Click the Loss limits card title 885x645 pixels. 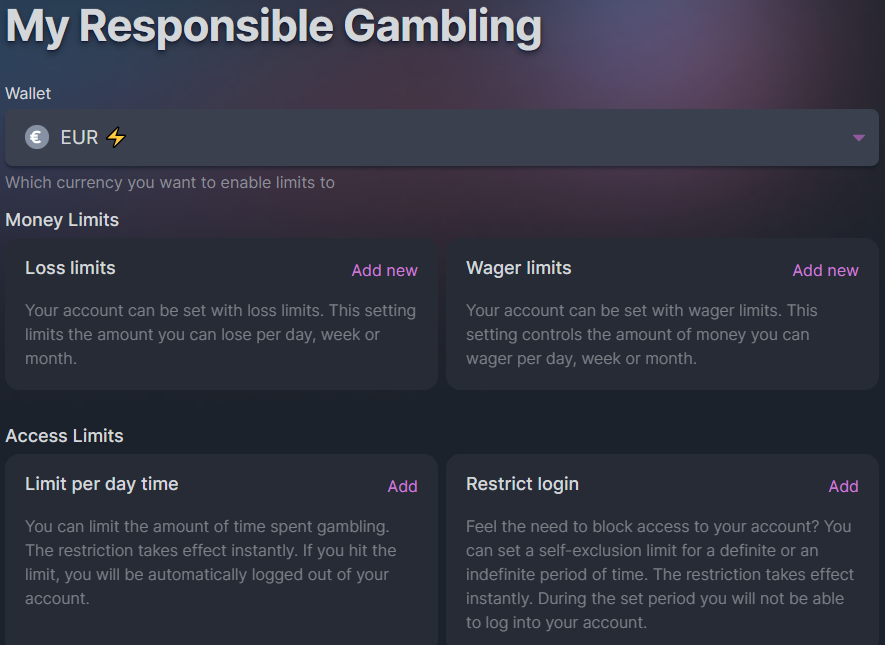(x=70, y=268)
